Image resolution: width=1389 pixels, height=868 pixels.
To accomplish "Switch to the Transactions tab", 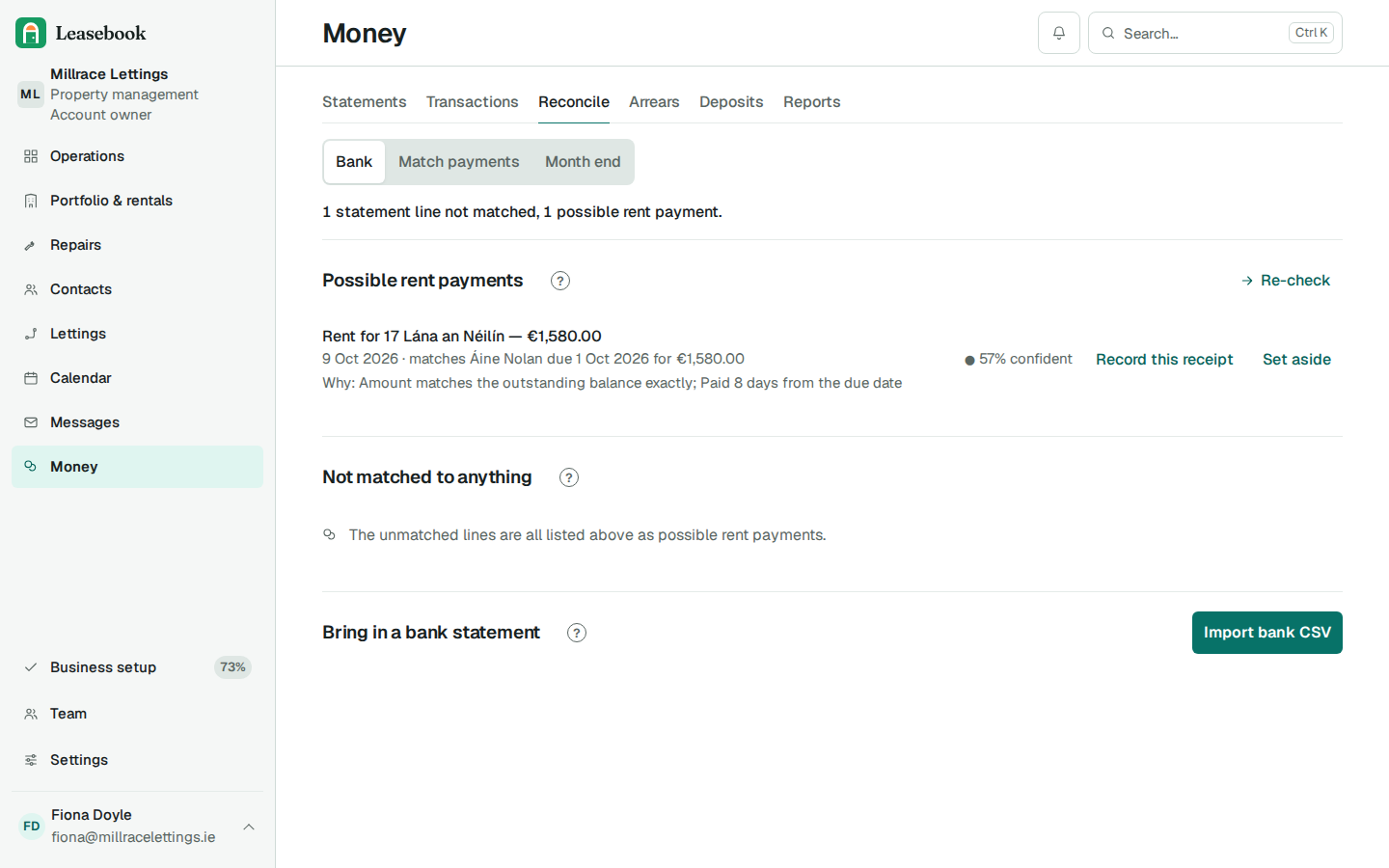I will click(x=472, y=102).
